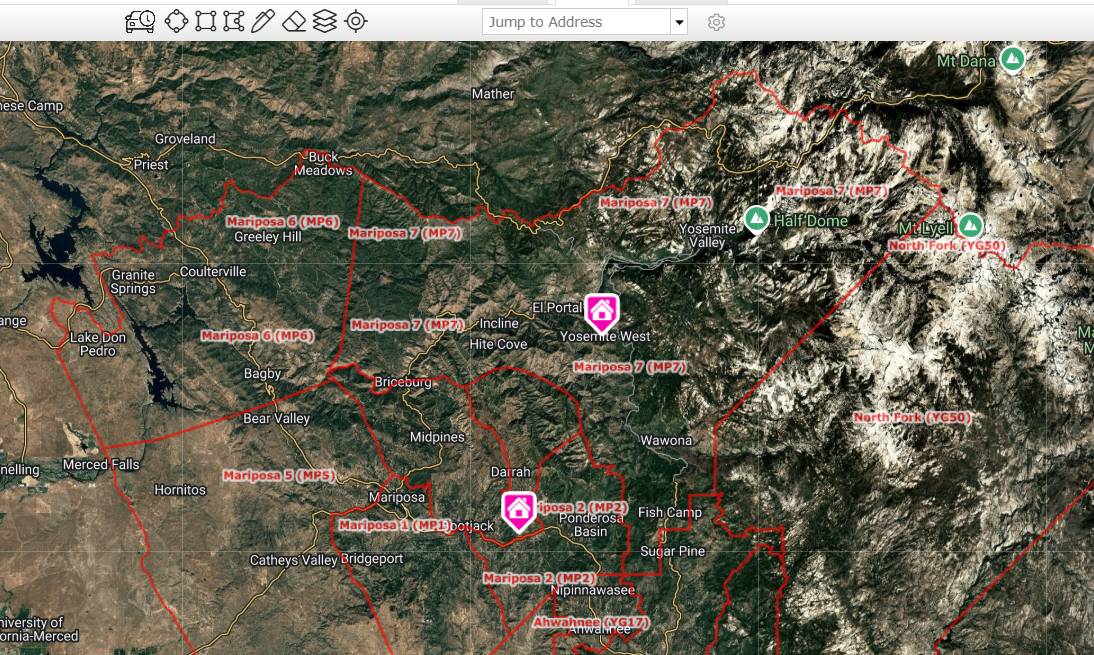Click the Mt Lyell peak marker
Image resolution: width=1094 pixels, height=655 pixels.
[x=970, y=226]
